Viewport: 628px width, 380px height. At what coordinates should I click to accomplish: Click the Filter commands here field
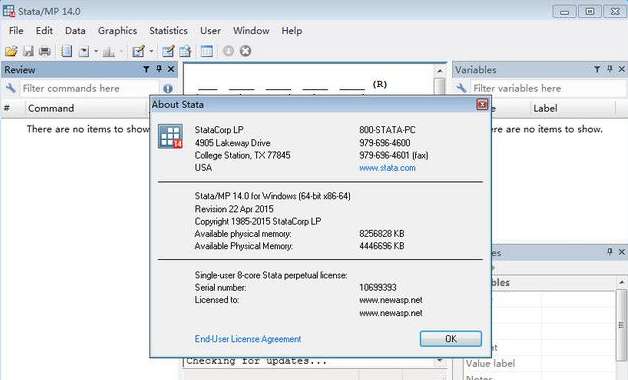coord(90,88)
